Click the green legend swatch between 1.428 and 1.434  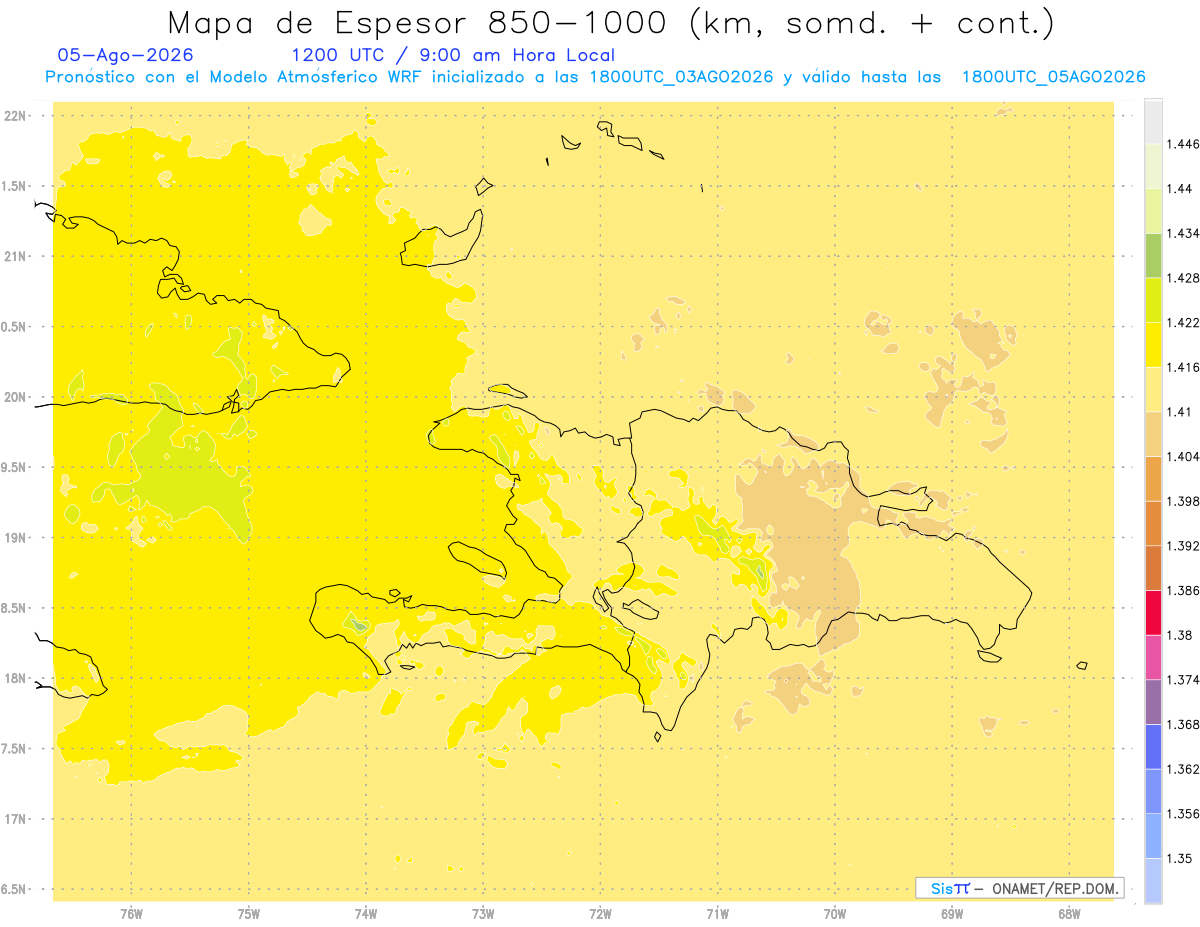(1153, 255)
